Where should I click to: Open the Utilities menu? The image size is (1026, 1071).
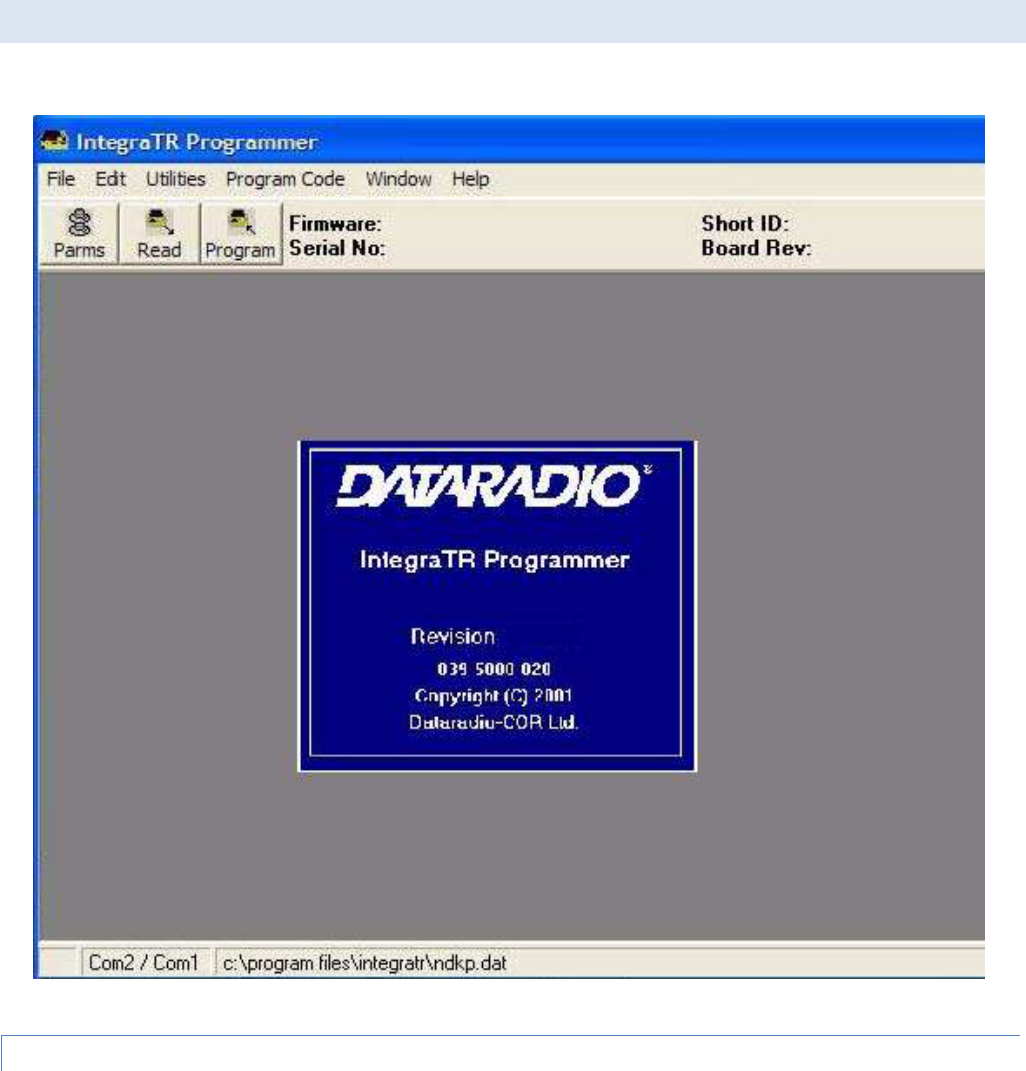coord(176,179)
